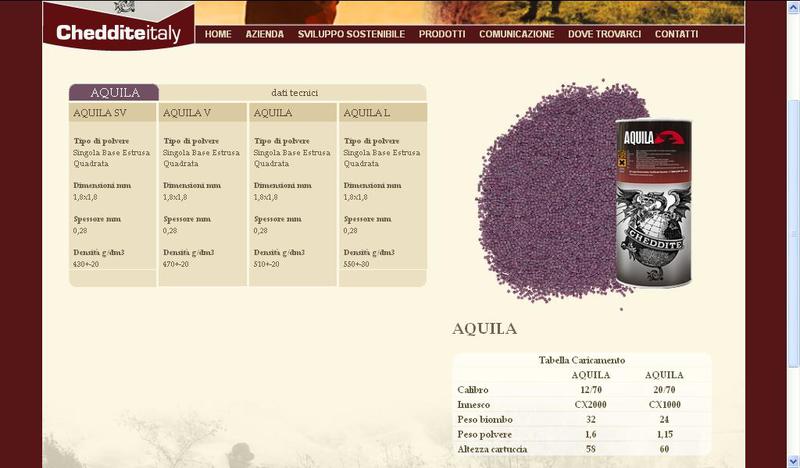Open the COMUNICAZIONE menu
This screenshot has width=800, height=468.
point(516,34)
